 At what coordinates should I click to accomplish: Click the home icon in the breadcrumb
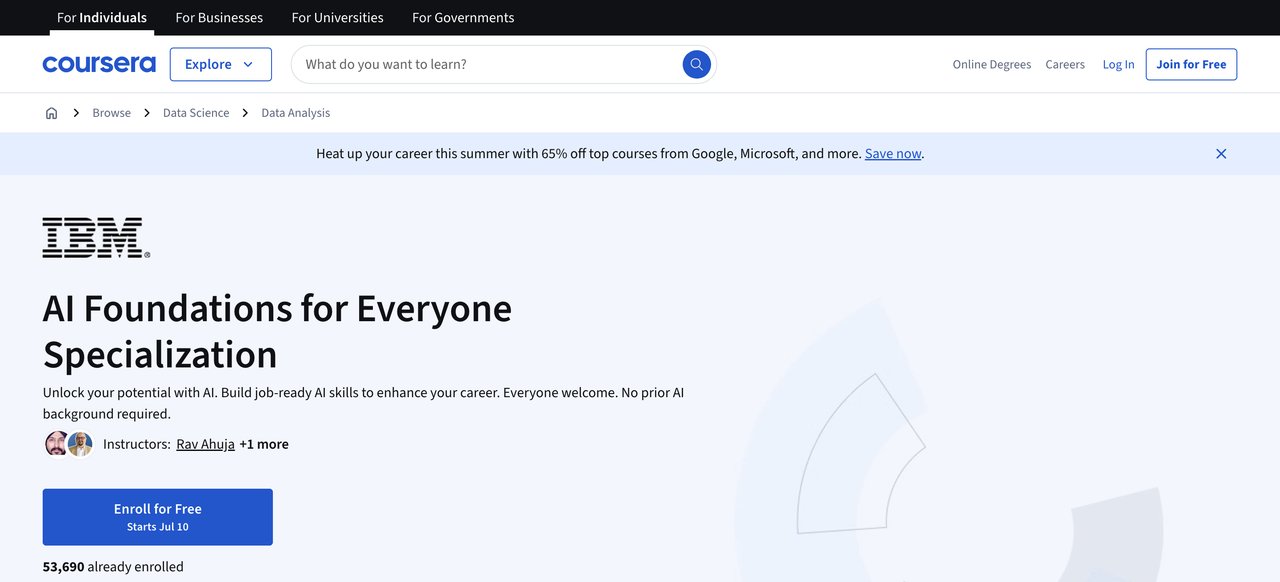point(51,112)
